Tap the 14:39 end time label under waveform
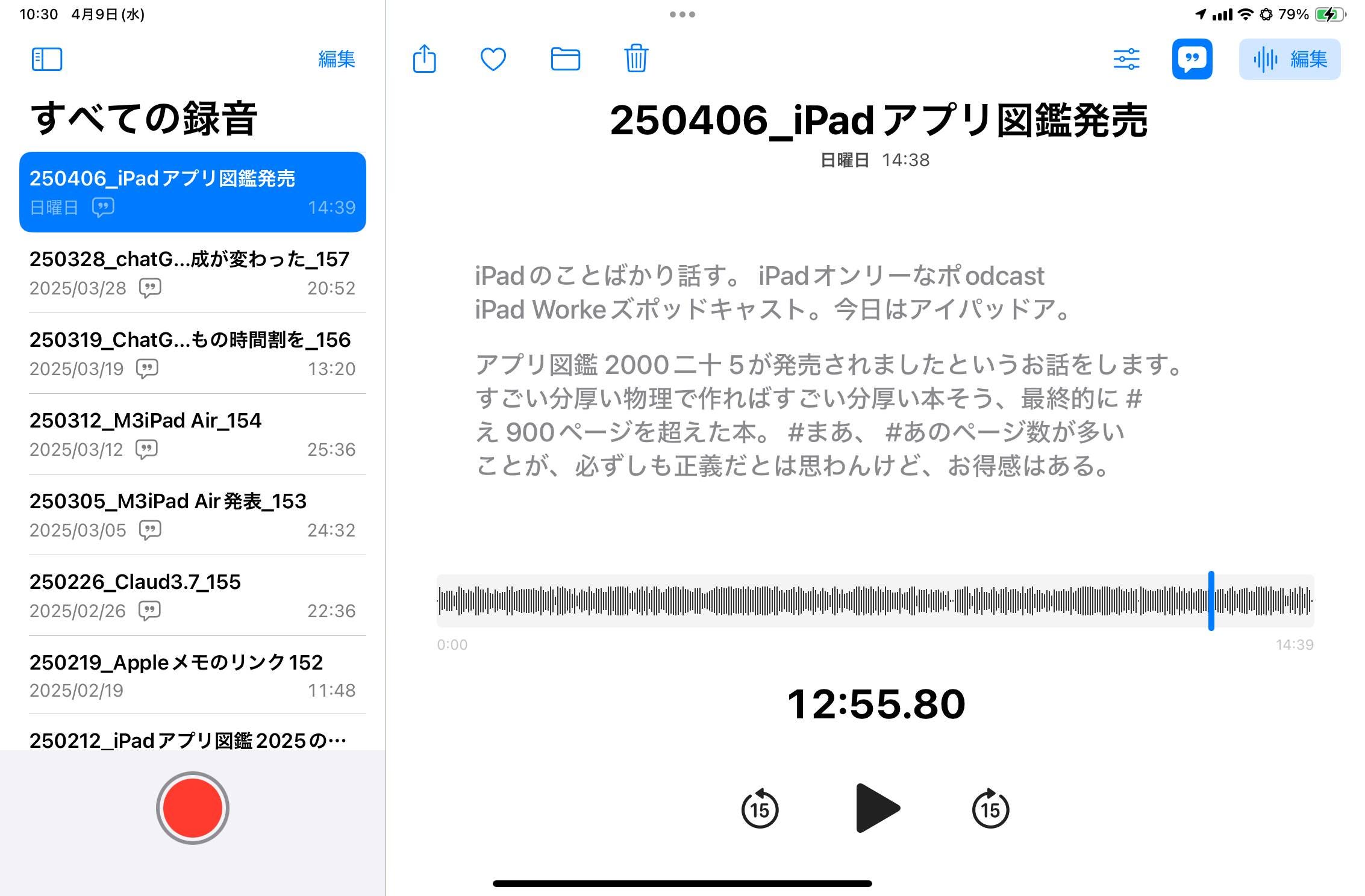This screenshot has height=896, width=1365. point(1294,644)
